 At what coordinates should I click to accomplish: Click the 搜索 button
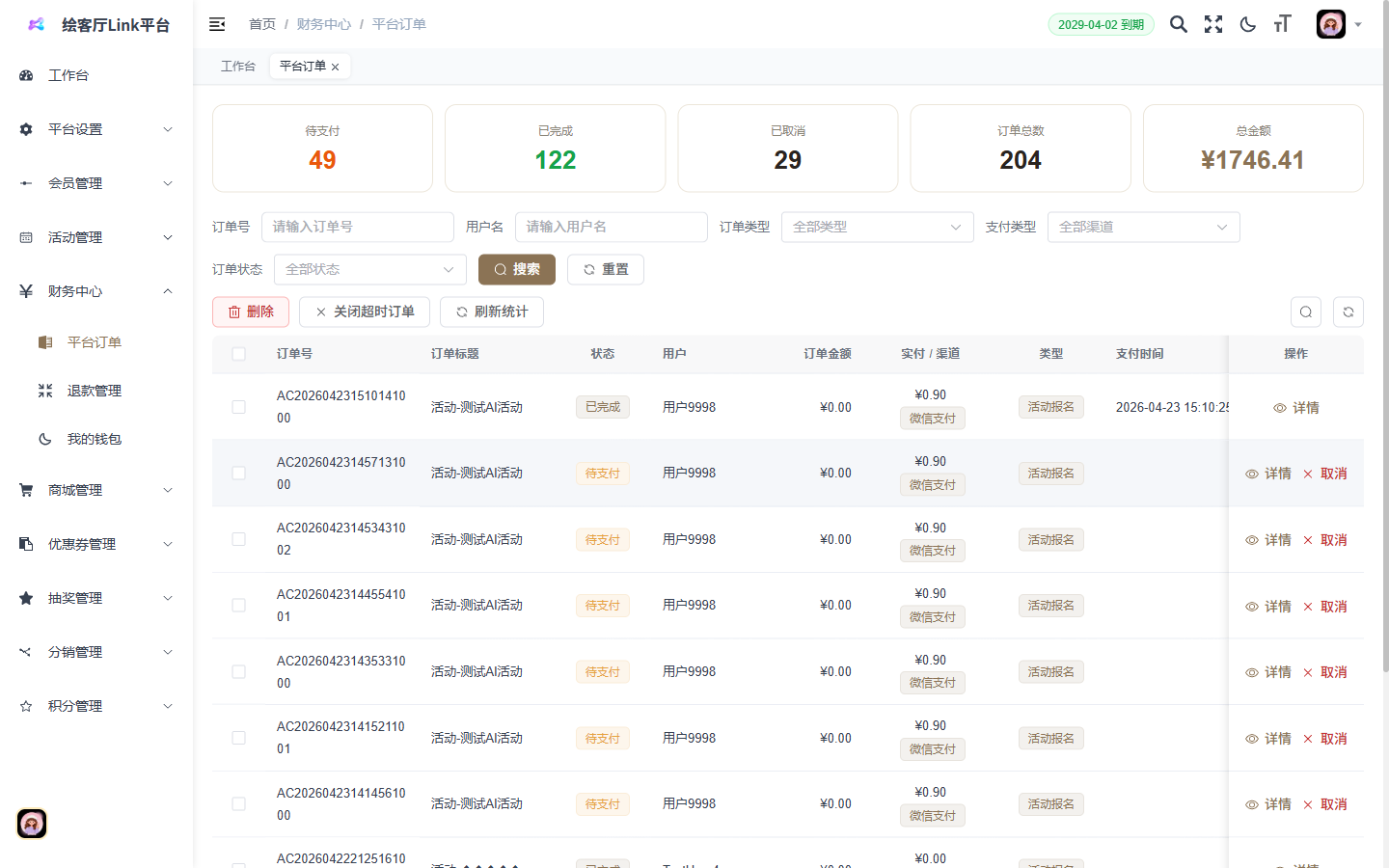[x=516, y=269]
